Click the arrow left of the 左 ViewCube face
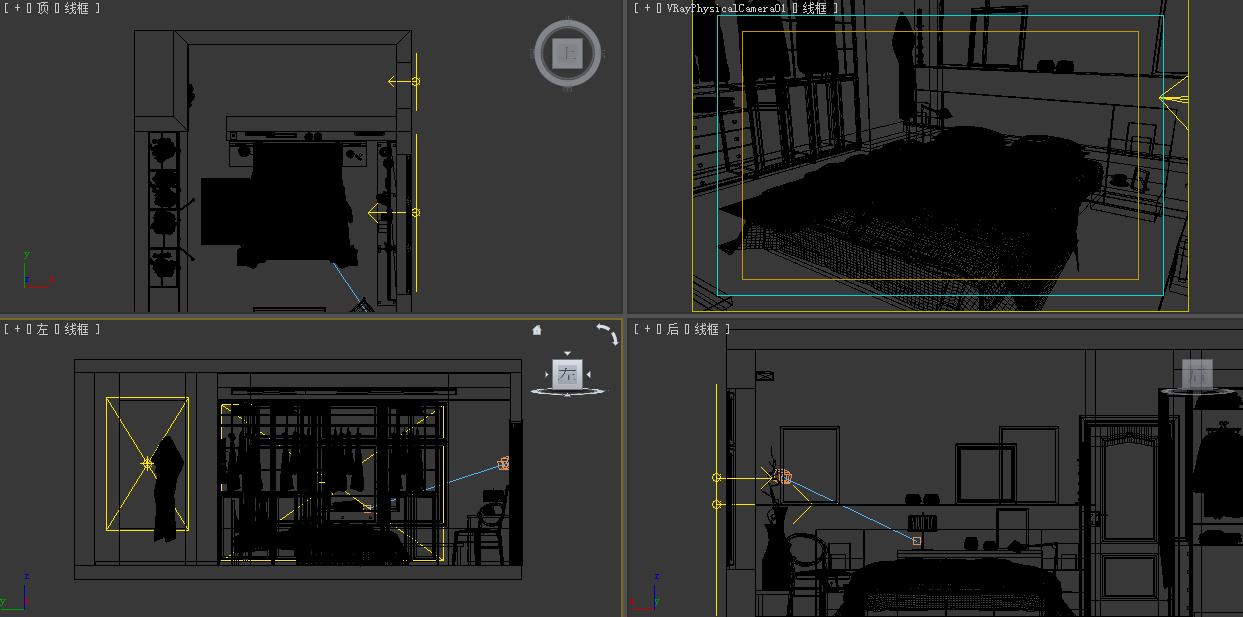The width and height of the screenshot is (1243, 617). tap(548, 375)
